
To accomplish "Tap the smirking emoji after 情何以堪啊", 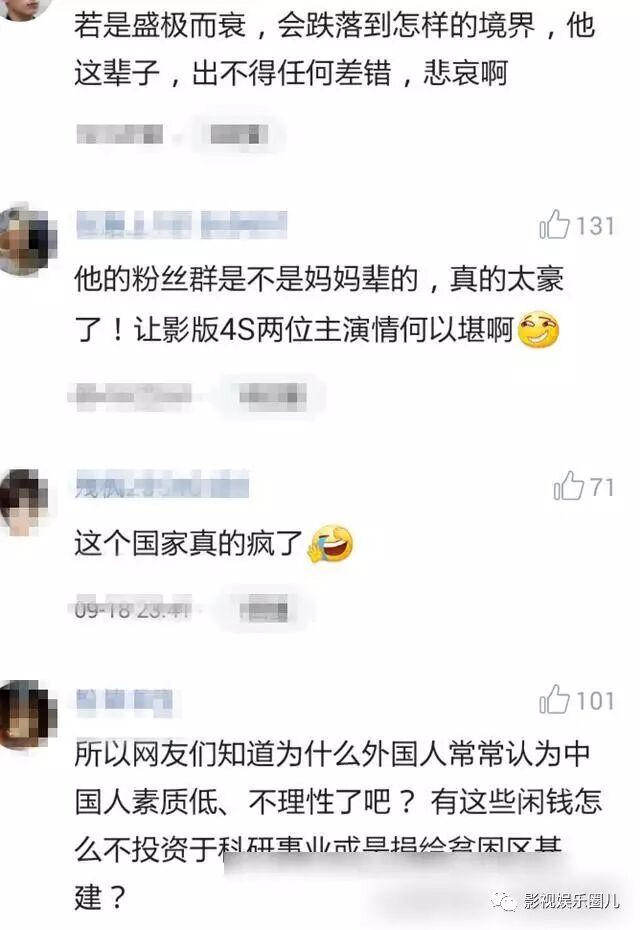I will (539, 329).
